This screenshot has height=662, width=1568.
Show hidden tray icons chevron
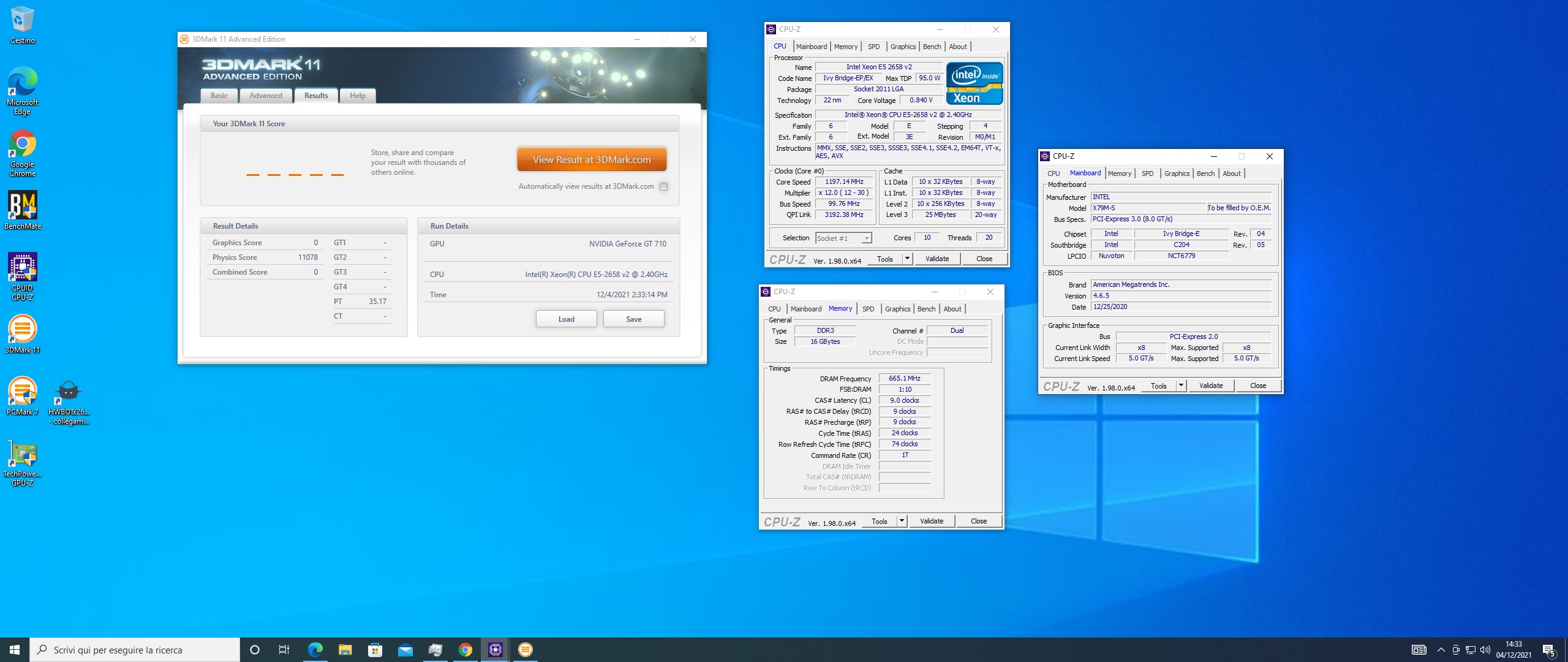[x=1441, y=650]
